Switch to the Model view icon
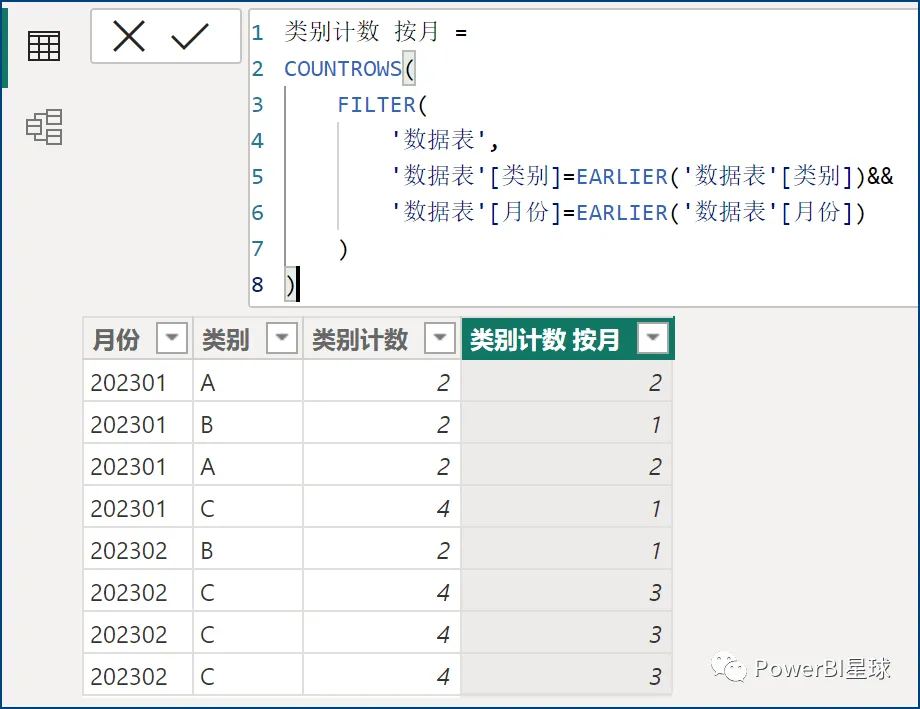The image size is (920, 709). pos(44,127)
